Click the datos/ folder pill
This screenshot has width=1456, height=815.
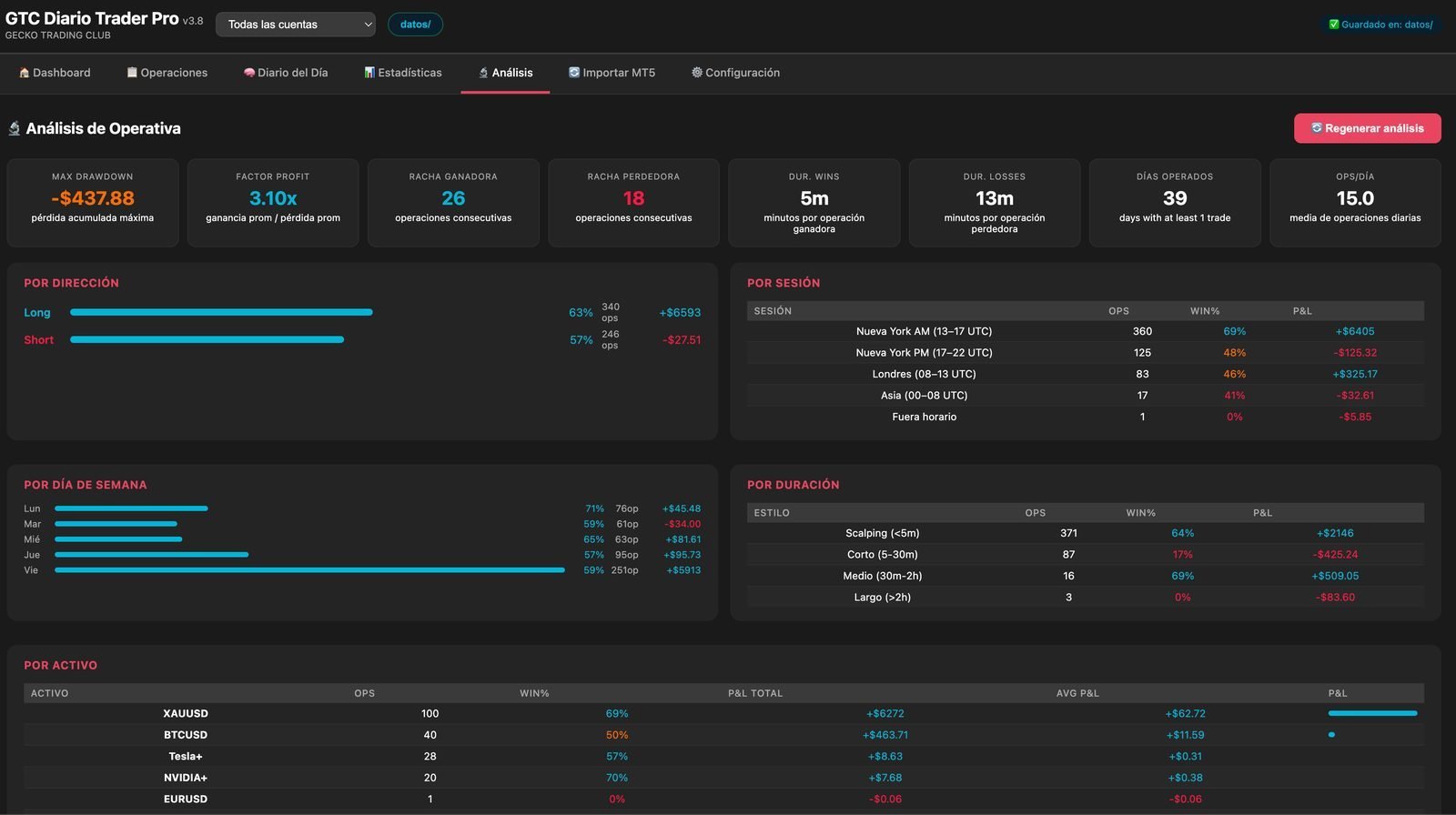point(415,25)
